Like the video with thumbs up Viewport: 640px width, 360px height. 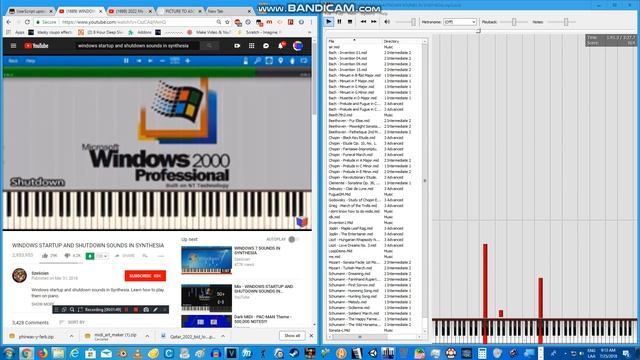[x=49, y=256]
